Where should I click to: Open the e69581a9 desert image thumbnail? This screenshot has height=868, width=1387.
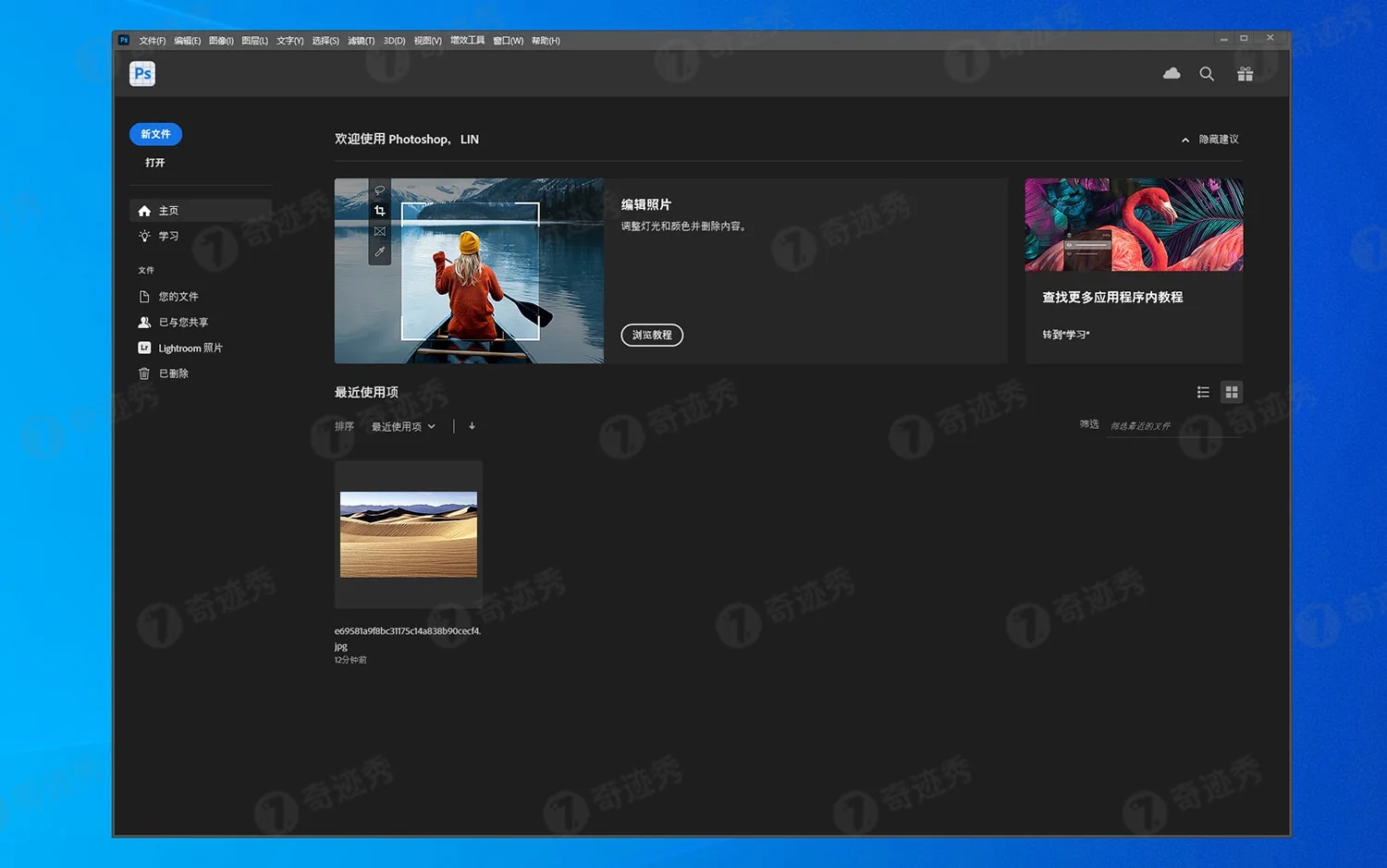[x=408, y=534]
